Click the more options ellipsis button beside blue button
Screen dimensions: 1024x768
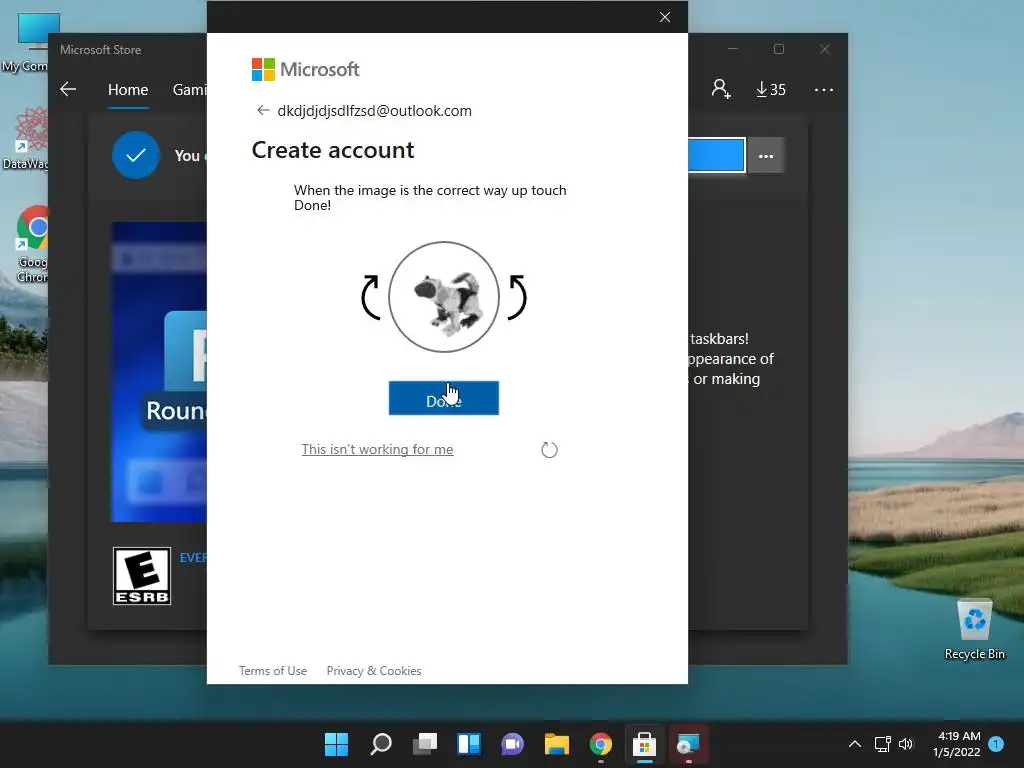point(766,156)
